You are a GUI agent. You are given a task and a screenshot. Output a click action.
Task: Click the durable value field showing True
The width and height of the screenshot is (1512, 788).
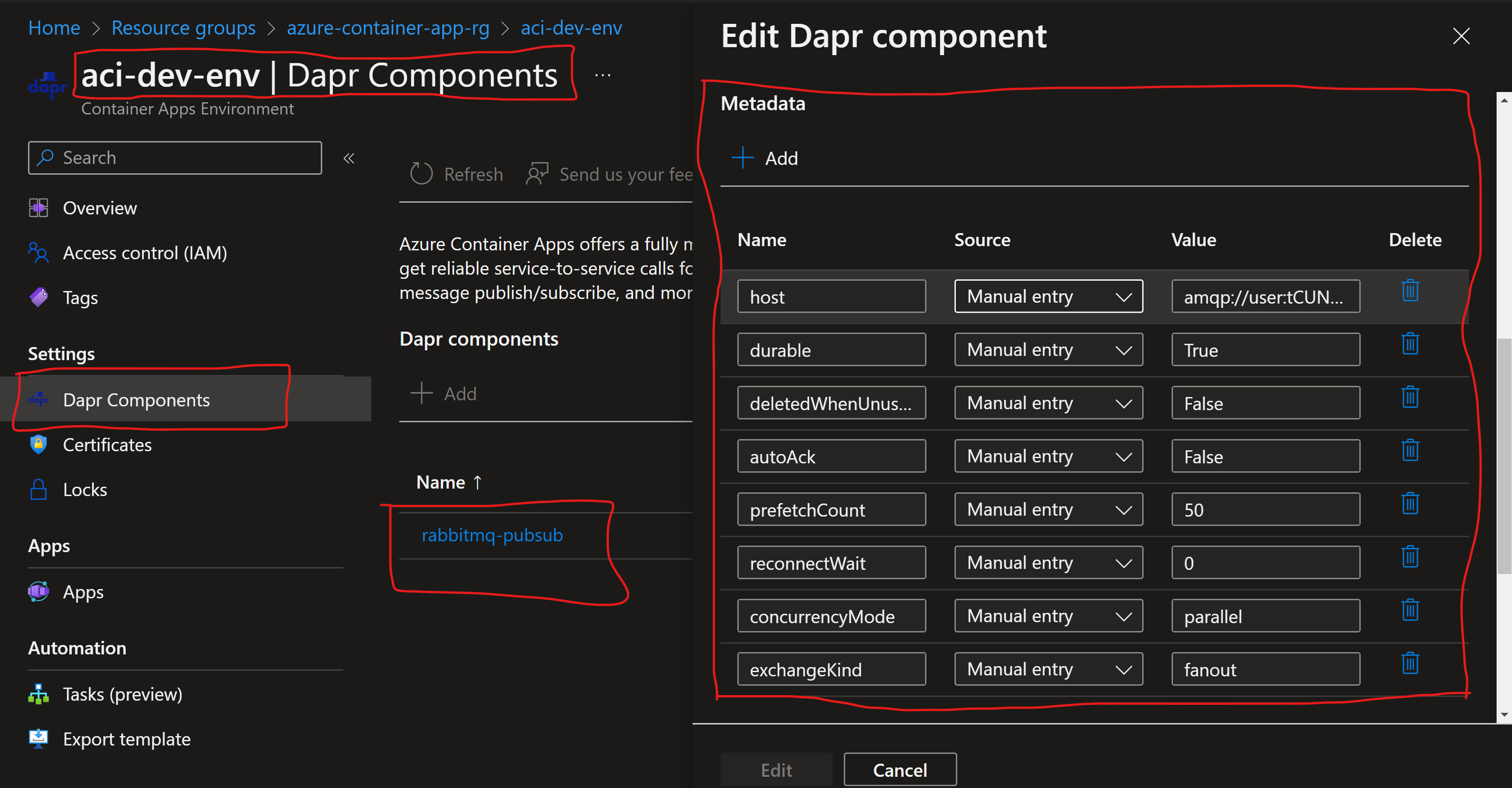(1265, 350)
